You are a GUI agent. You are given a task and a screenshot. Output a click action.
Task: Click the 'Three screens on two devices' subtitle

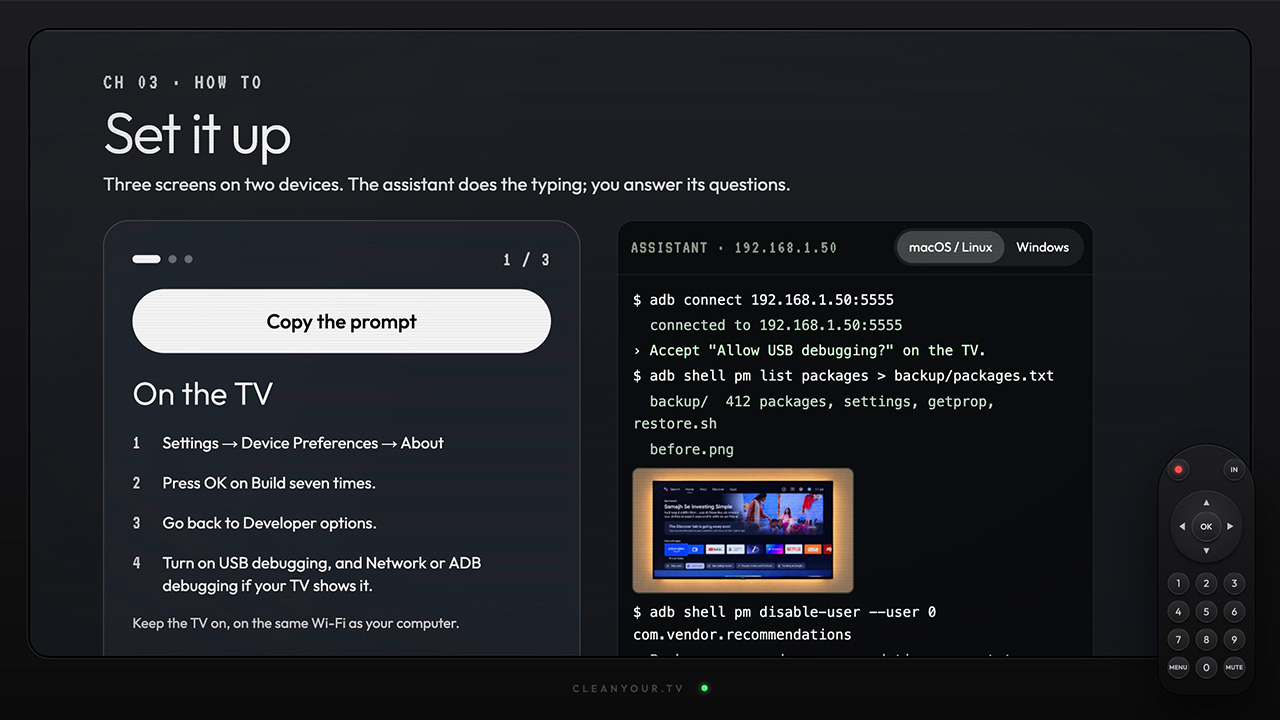pyautogui.click(x=447, y=185)
